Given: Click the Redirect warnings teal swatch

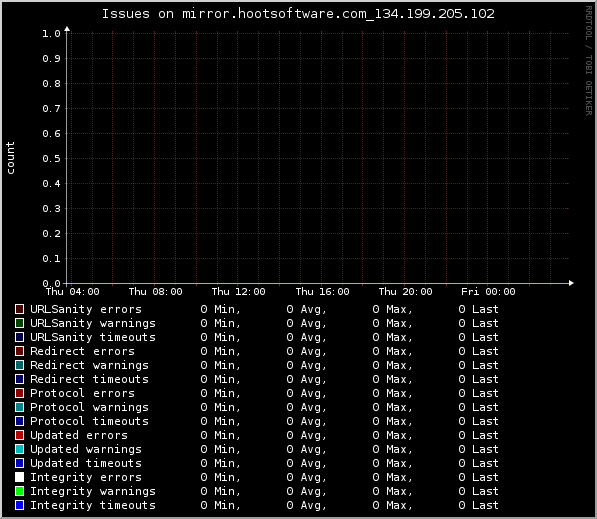Looking at the screenshot, I should click(19, 365).
